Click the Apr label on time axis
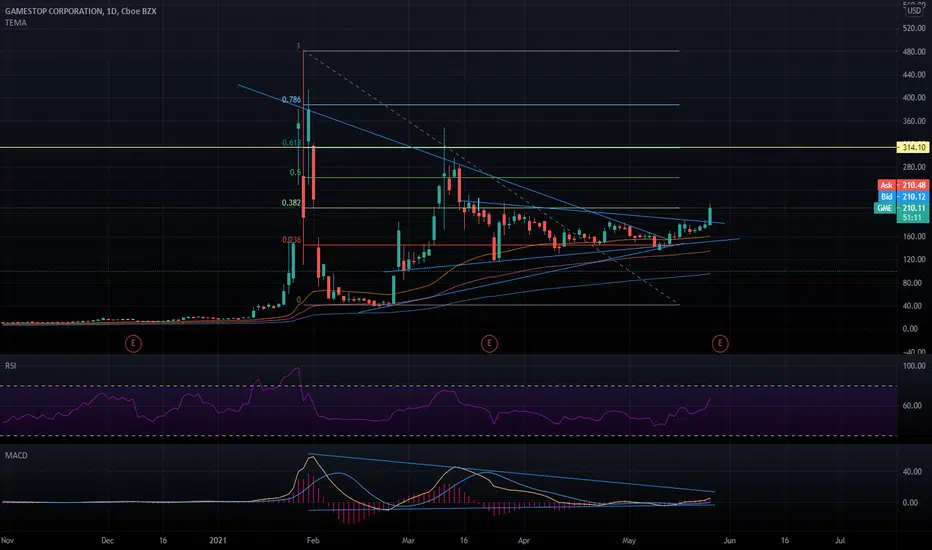The height and width of the screenshot is (550, 932). [x=523, y=540]
